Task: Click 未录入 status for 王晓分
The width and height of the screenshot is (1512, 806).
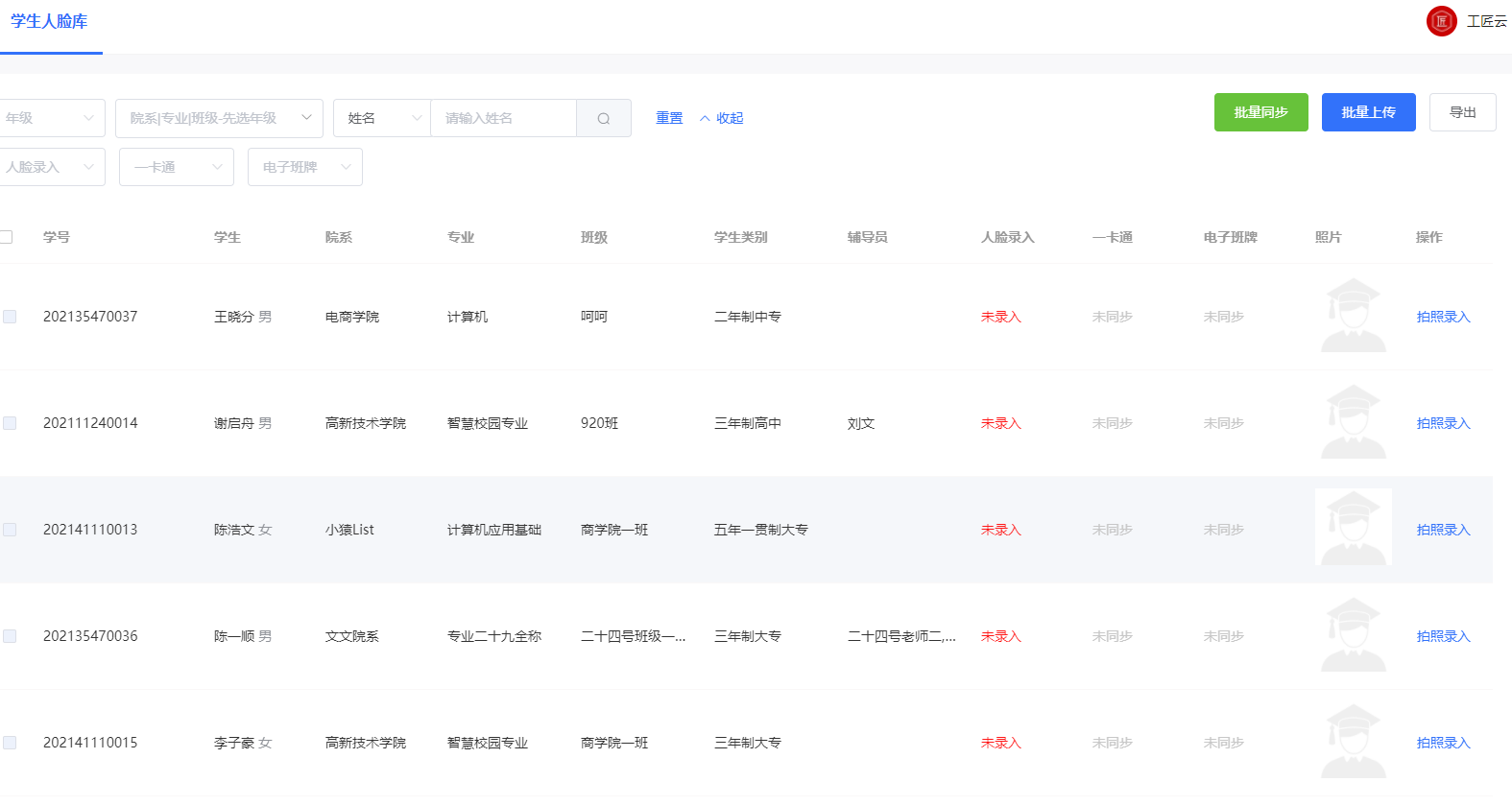Action: point(1001,317)
